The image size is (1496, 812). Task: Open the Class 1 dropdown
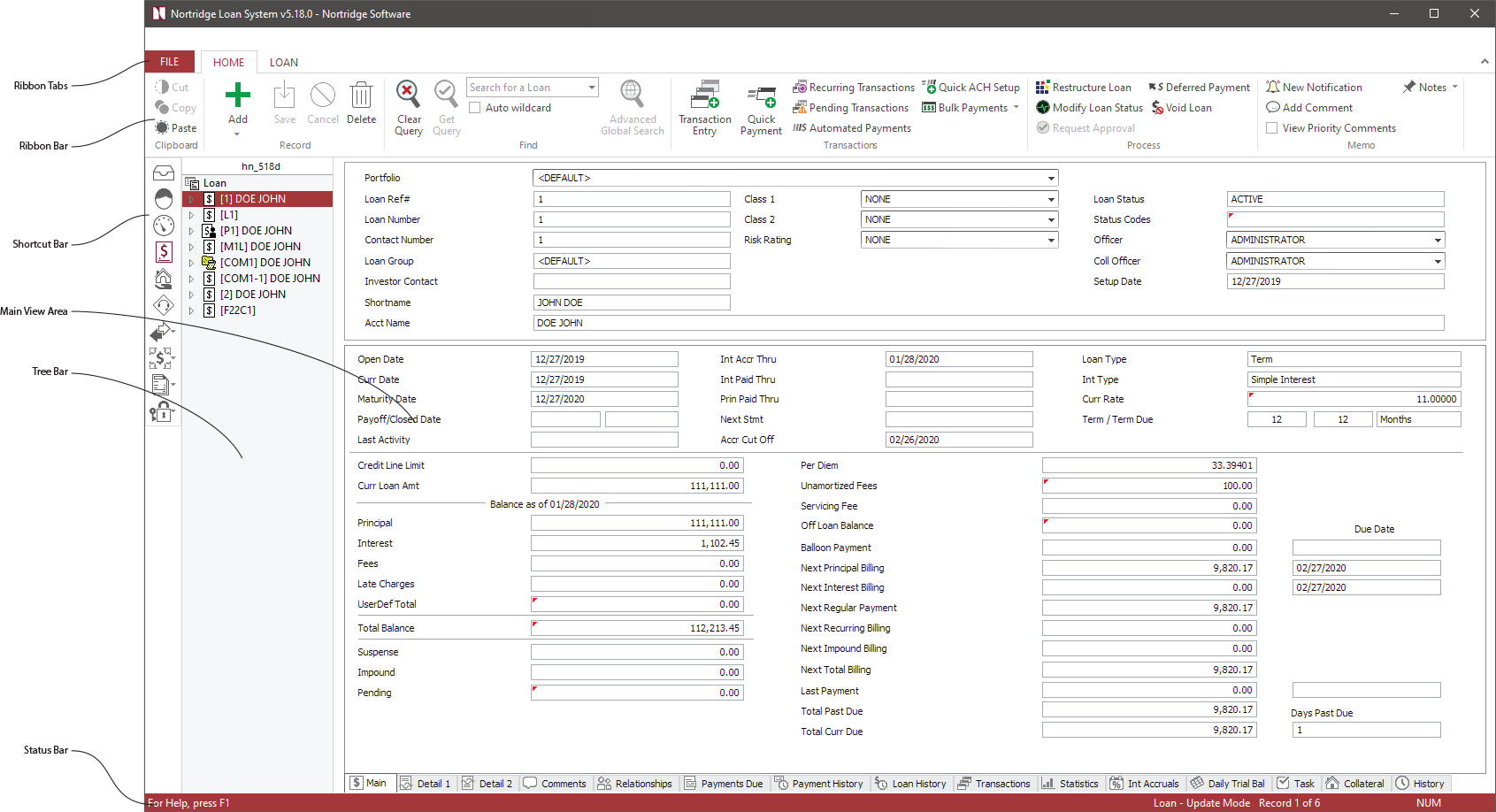[1050, 199]
